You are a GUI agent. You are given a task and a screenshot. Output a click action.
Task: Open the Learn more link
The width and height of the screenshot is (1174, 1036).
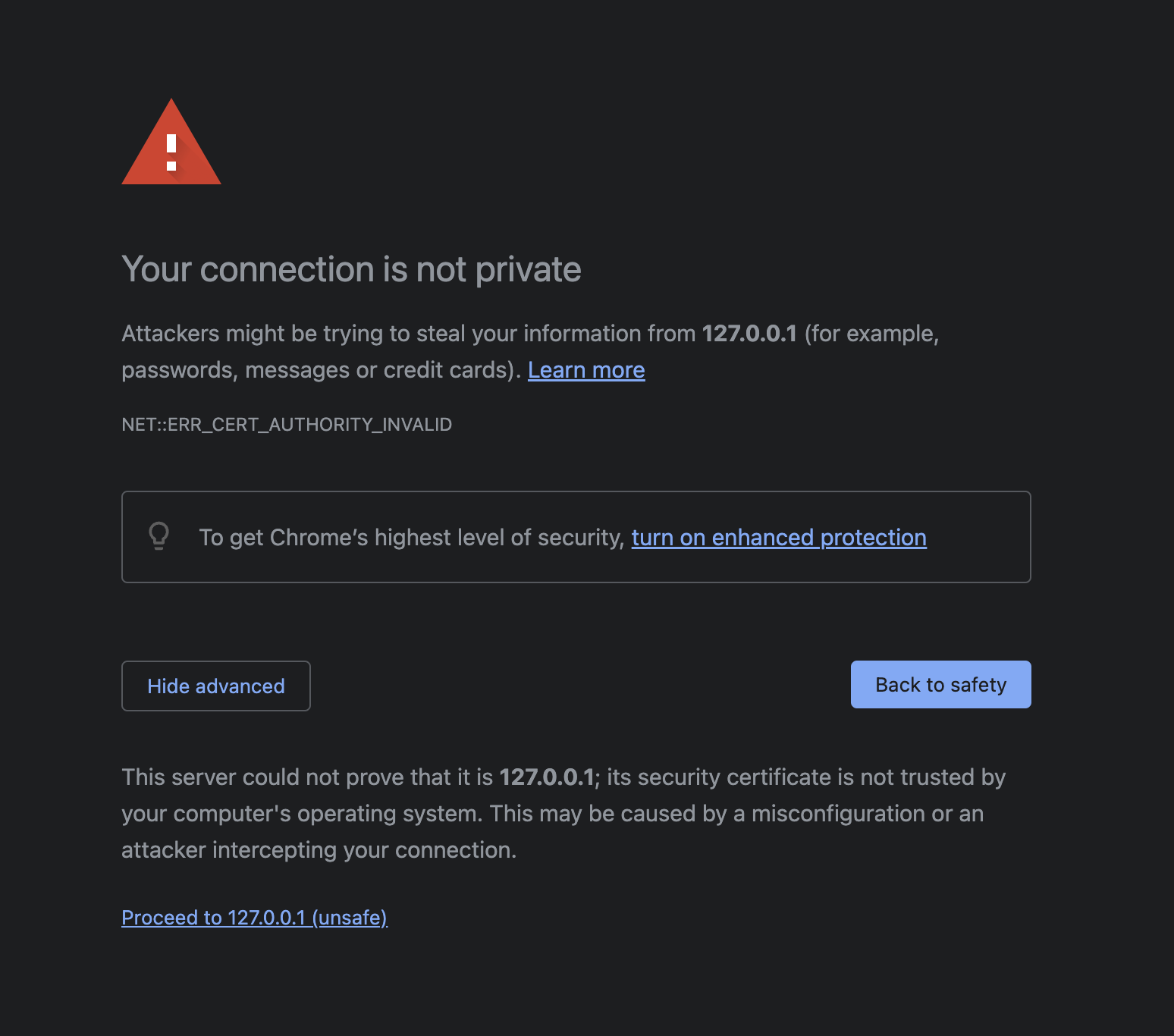(x=586, y=370)
